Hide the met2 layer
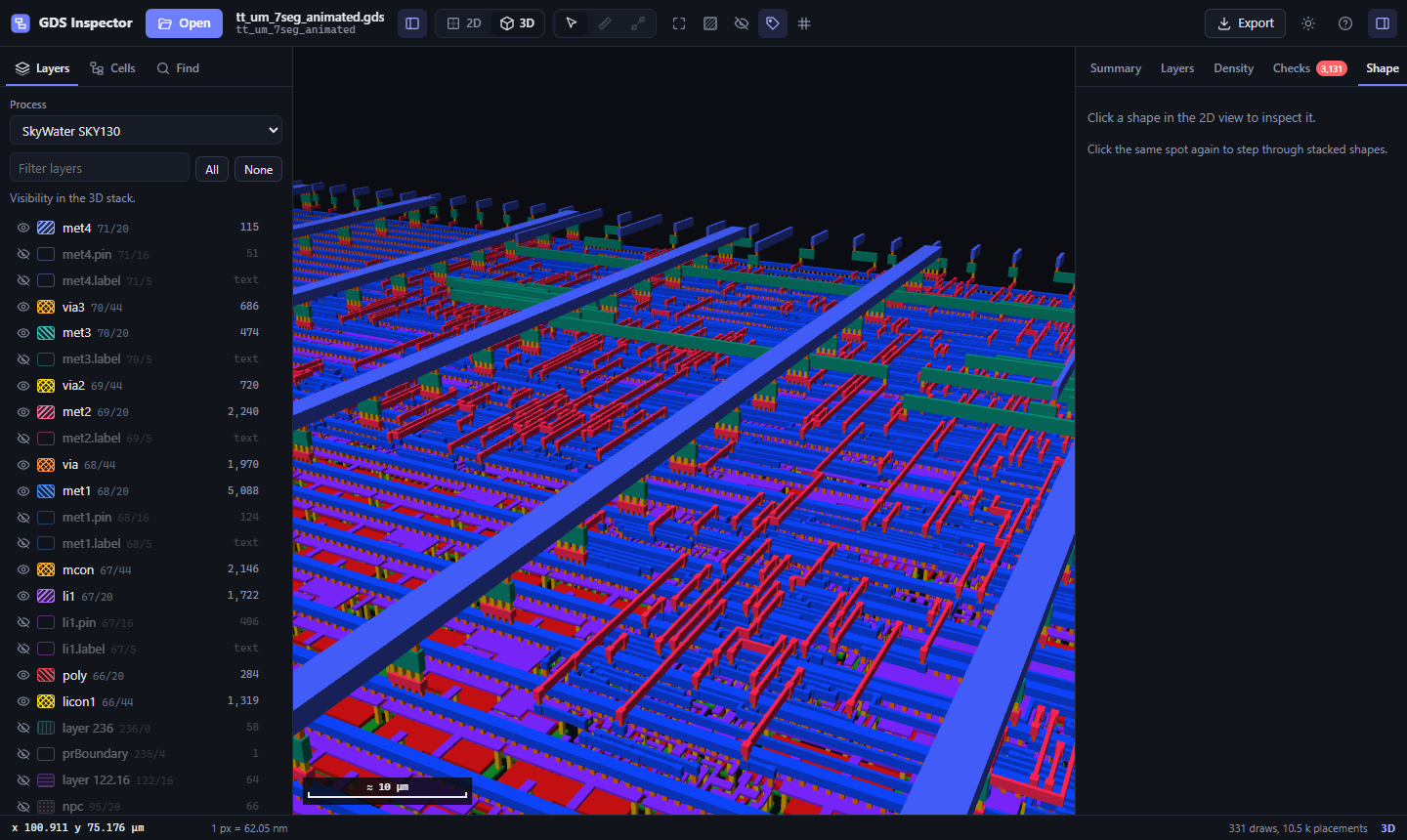 (23, 412)
